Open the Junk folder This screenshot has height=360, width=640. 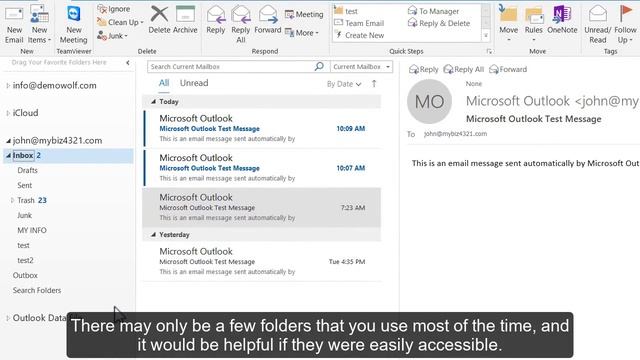(x=24, y=215)
